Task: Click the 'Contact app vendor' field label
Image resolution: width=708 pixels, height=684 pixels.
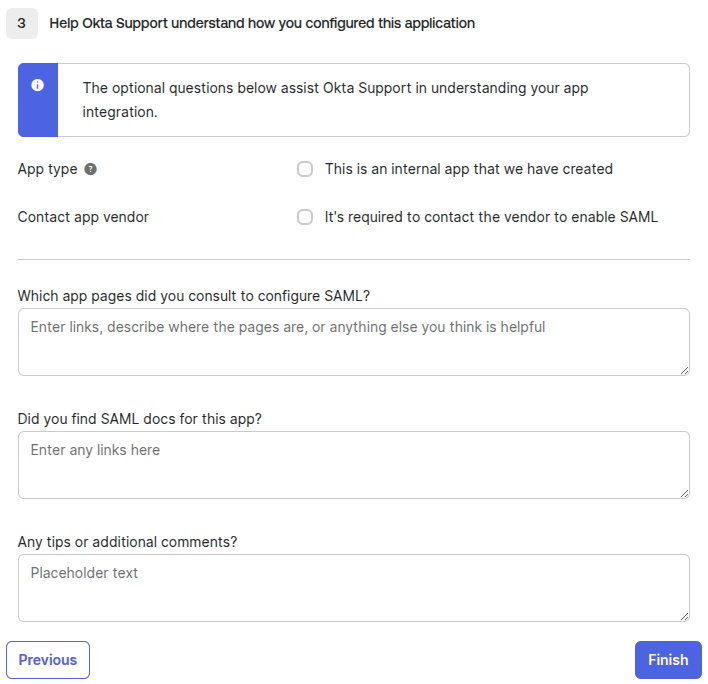Action: (83, 217)
